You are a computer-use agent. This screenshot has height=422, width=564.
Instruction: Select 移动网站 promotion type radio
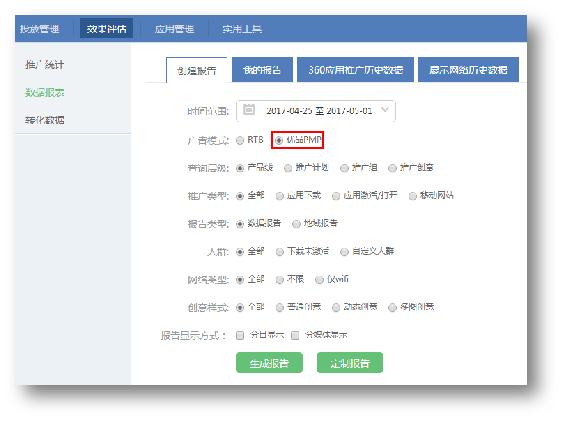tap(413, 196)
